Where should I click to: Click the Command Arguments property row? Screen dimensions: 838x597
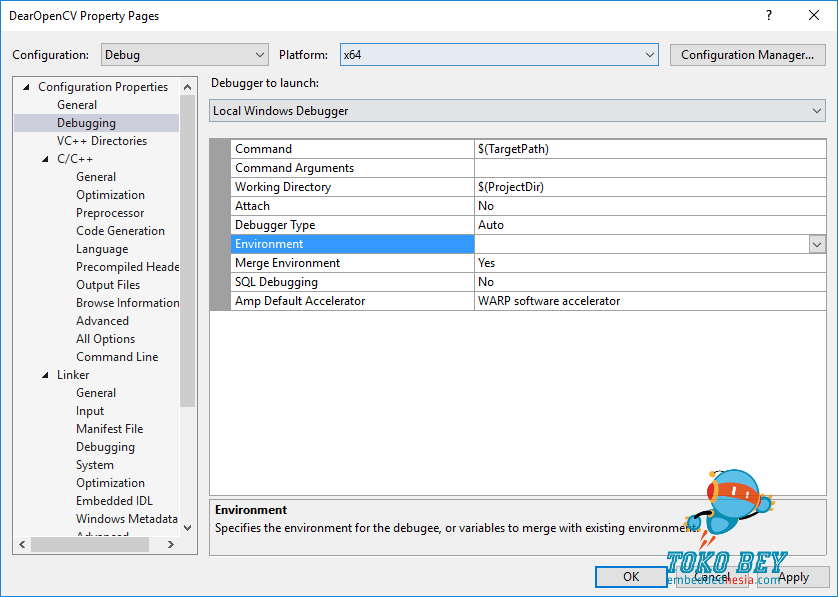point(353,168)
